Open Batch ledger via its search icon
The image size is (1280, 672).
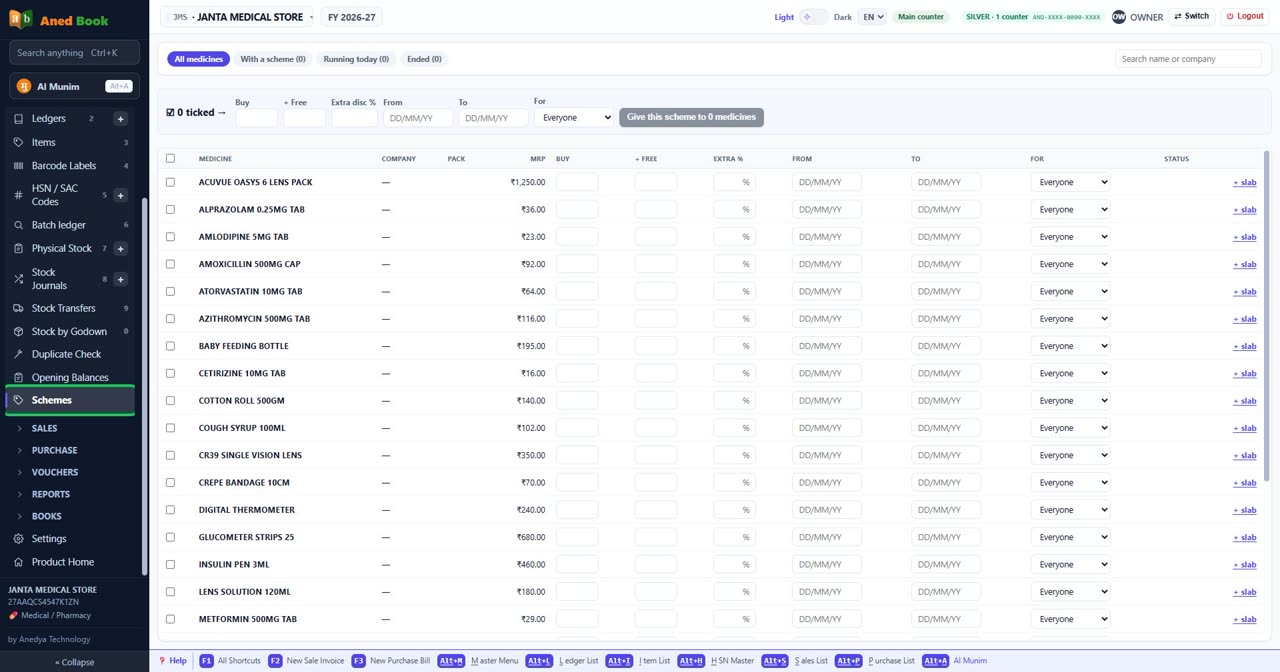18,225
